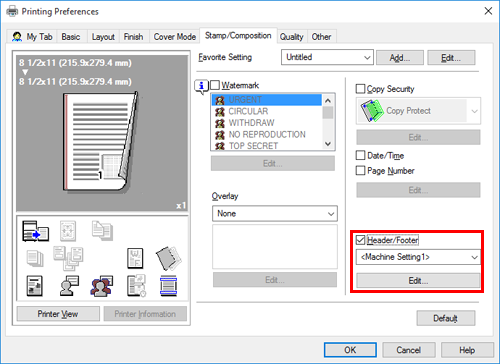Click the greyed duplicate-pages copy icon

102,230
